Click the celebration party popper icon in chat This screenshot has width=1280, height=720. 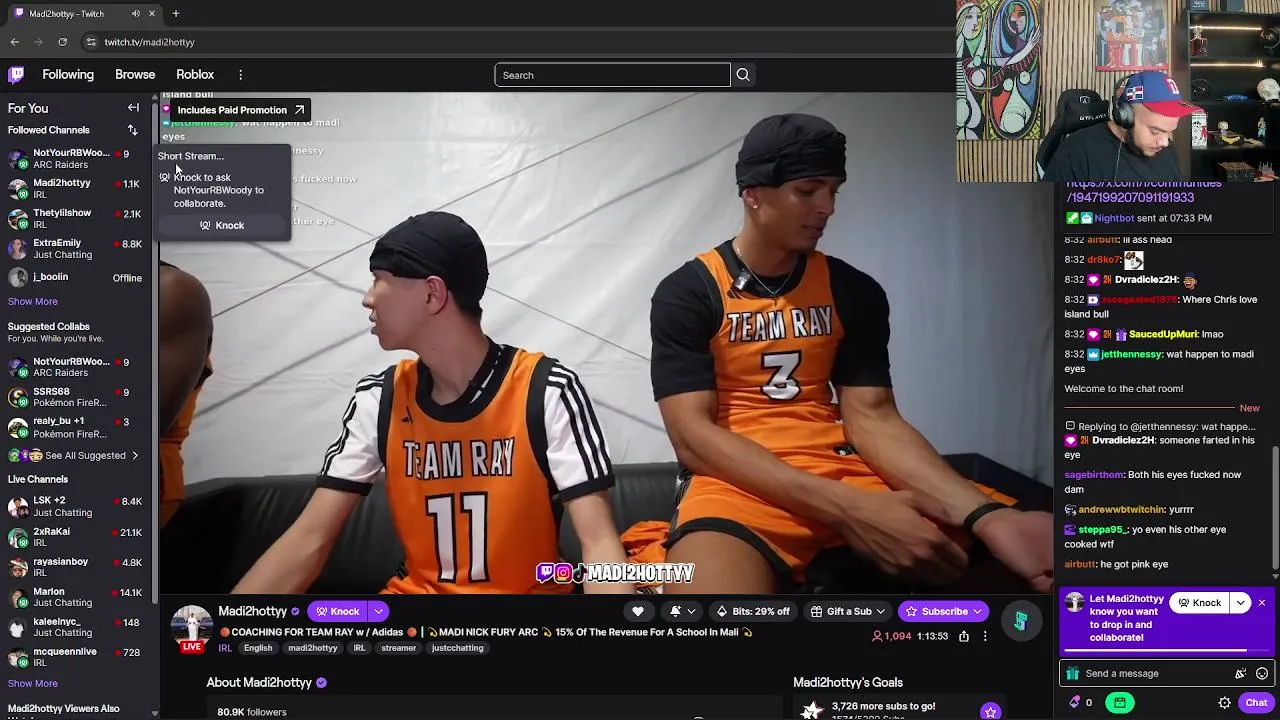[1240, 674]
